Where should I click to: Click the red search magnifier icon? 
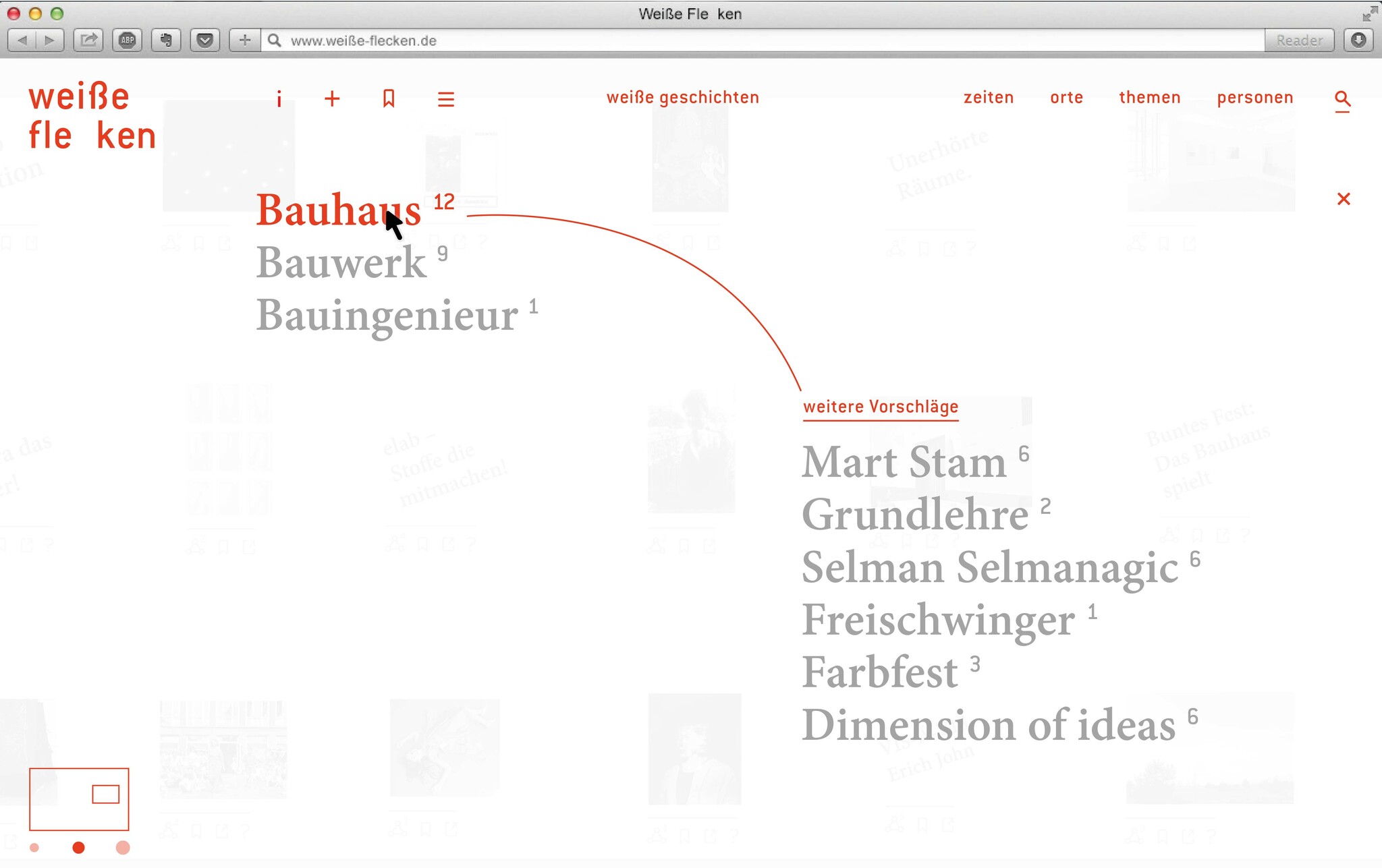pos(1342,100)
